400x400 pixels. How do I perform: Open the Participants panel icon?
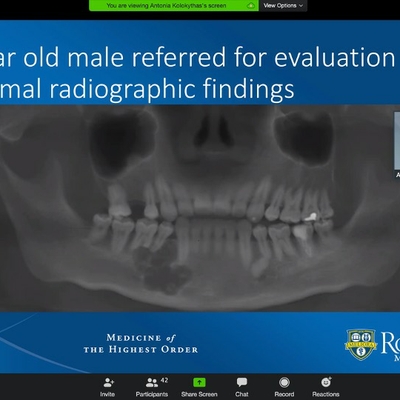[x=152, y=382]
